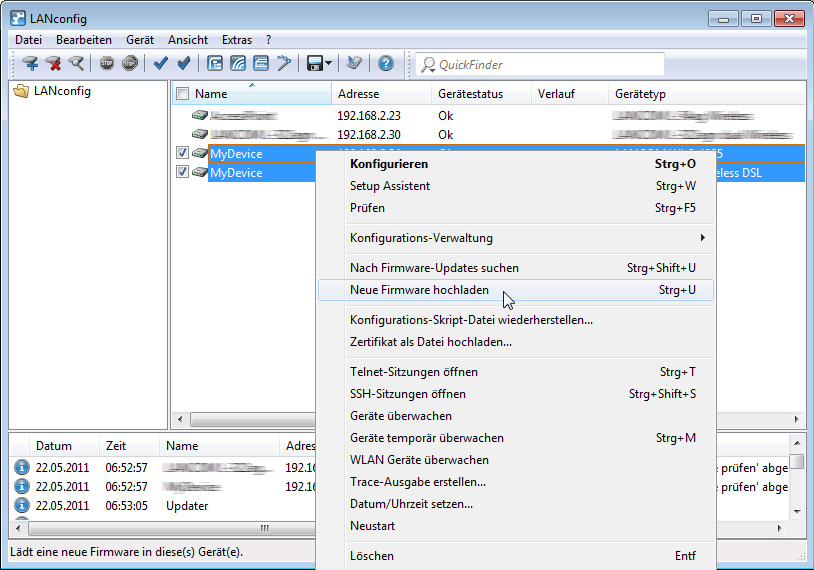Click the WLAN monitor toolbar icon

click(238, 64)
